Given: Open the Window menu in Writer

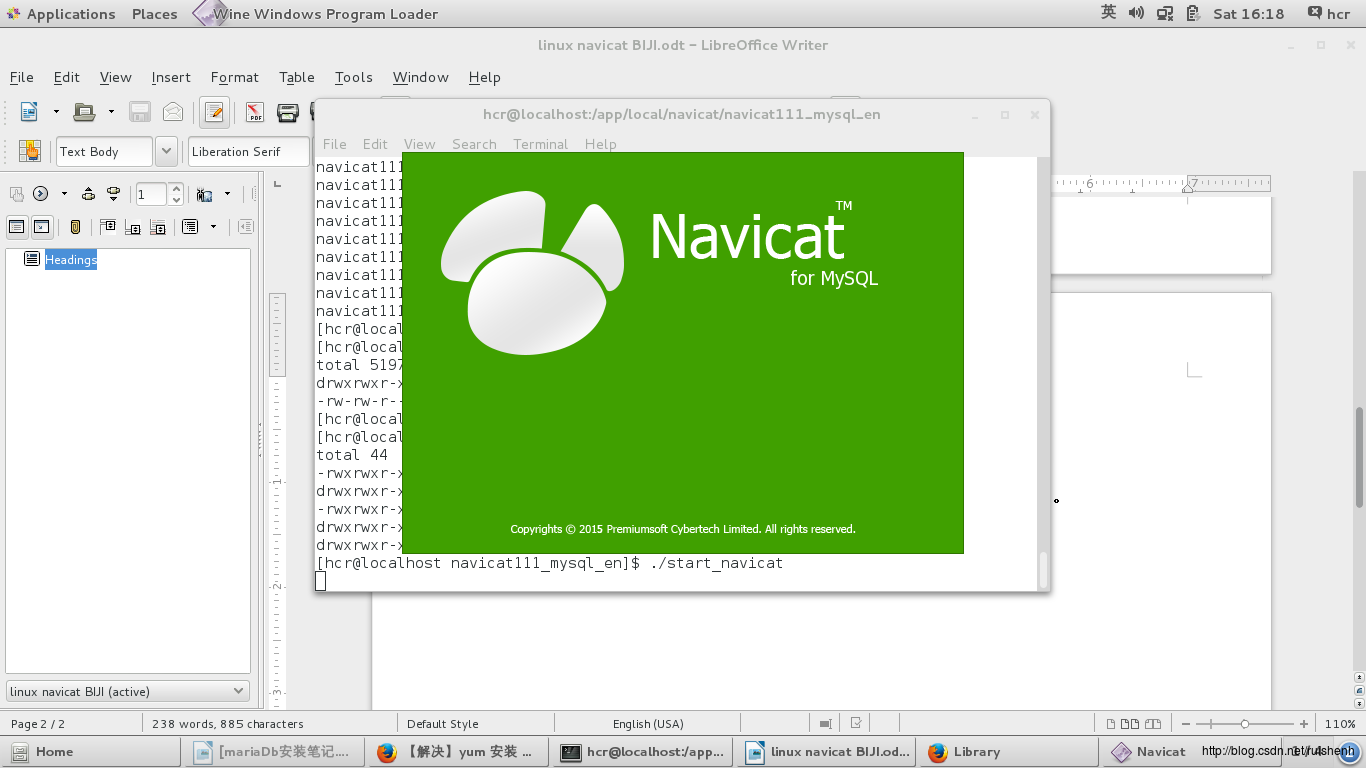Looking at the screenshot, I should point(421,77).
